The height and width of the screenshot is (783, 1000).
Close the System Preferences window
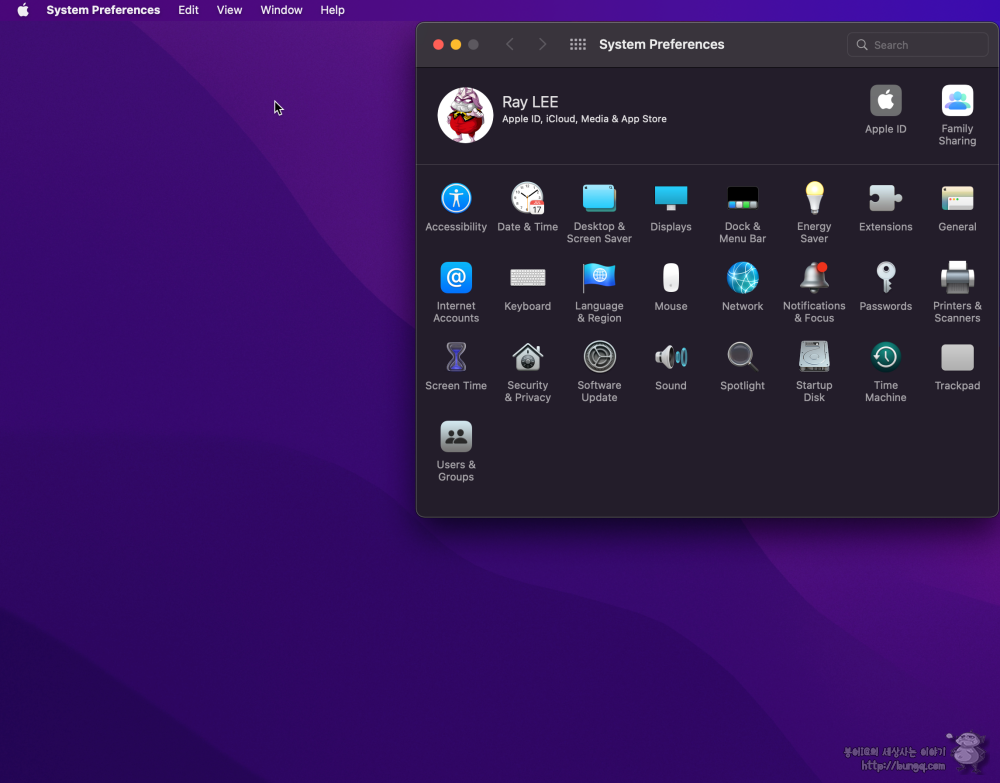(438, 45)
